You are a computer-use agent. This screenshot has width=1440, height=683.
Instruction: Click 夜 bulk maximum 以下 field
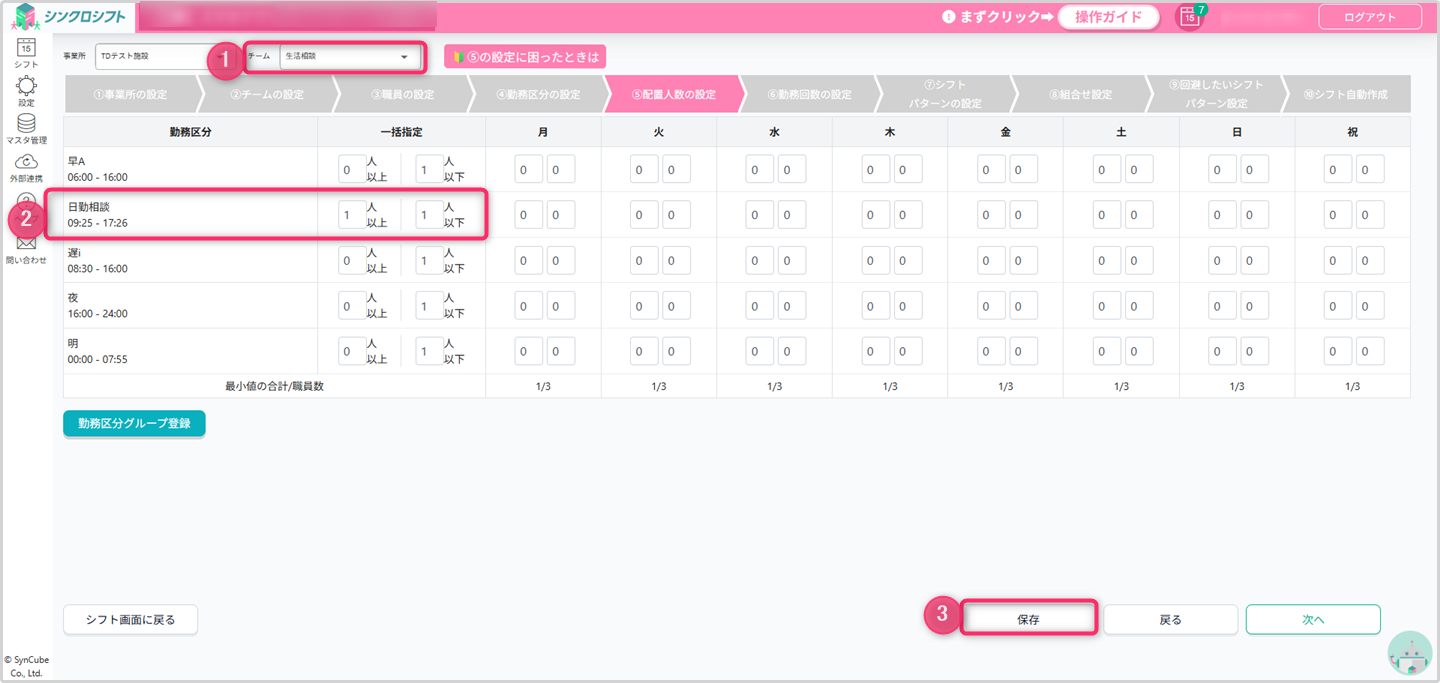tap(429, 306)
